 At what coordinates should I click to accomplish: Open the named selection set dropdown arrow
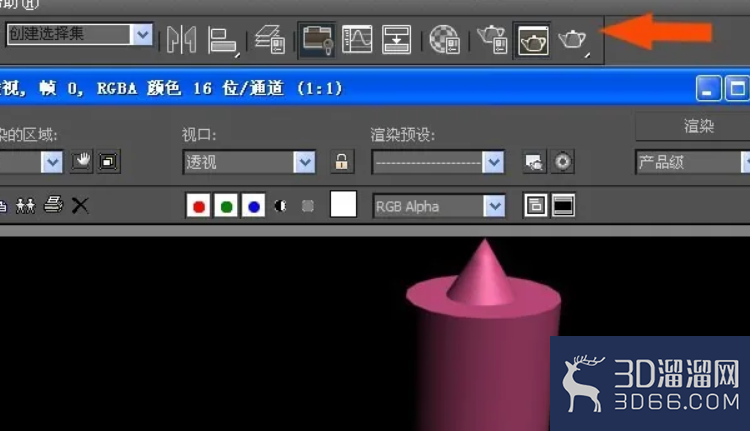[x=142, y=34]
